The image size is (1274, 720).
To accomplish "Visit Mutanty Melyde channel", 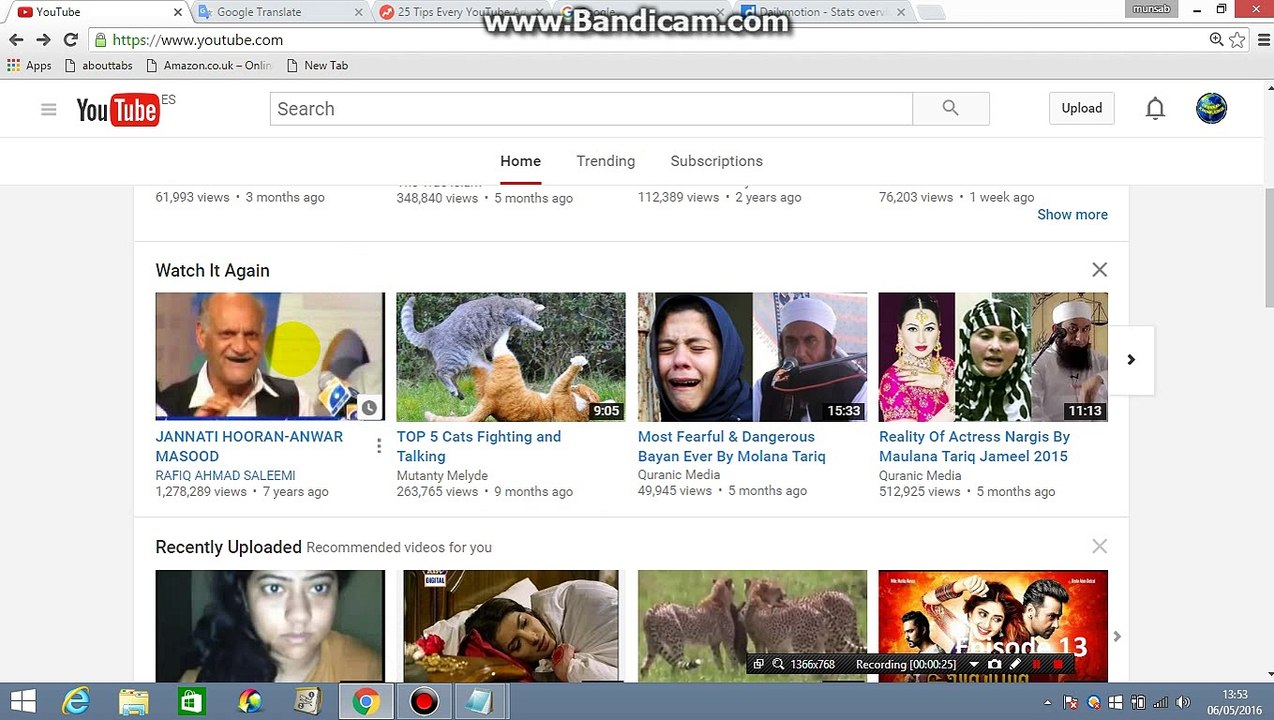I will 442,476.
